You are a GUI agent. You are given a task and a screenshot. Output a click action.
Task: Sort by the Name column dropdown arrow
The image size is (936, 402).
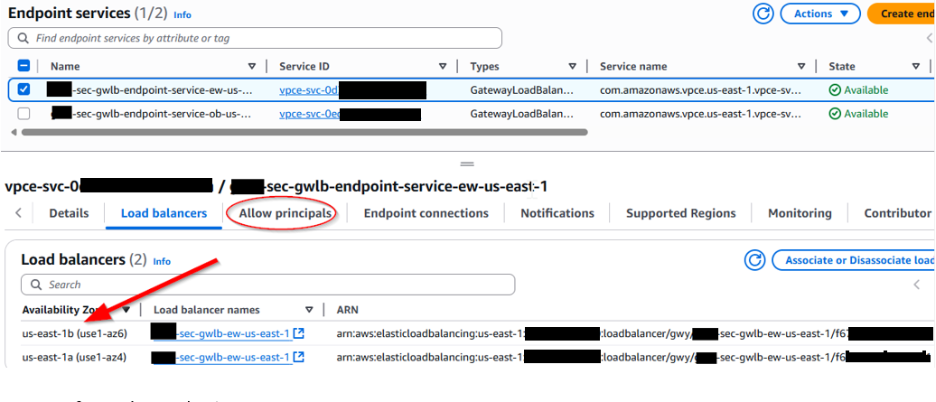[x=251, y=66]
